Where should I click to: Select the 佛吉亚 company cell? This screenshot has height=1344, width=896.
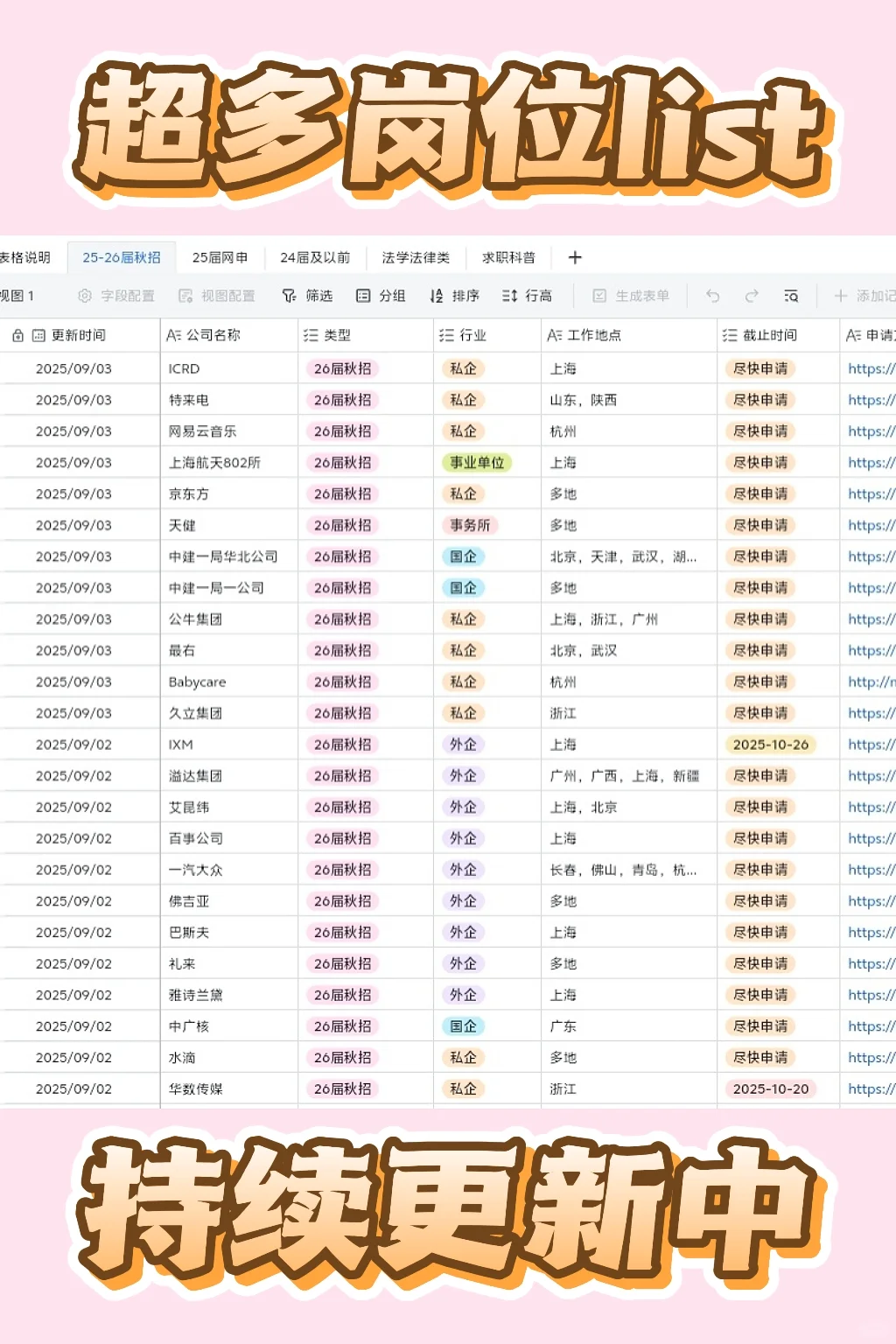click(229, 901)
